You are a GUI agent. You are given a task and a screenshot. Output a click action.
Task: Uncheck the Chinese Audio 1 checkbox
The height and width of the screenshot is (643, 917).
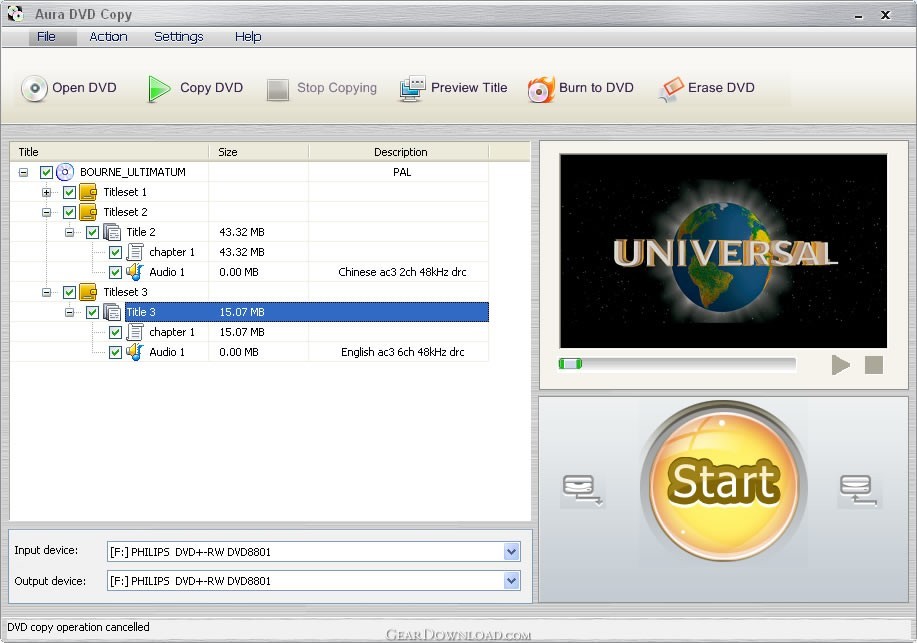[115, 272]
